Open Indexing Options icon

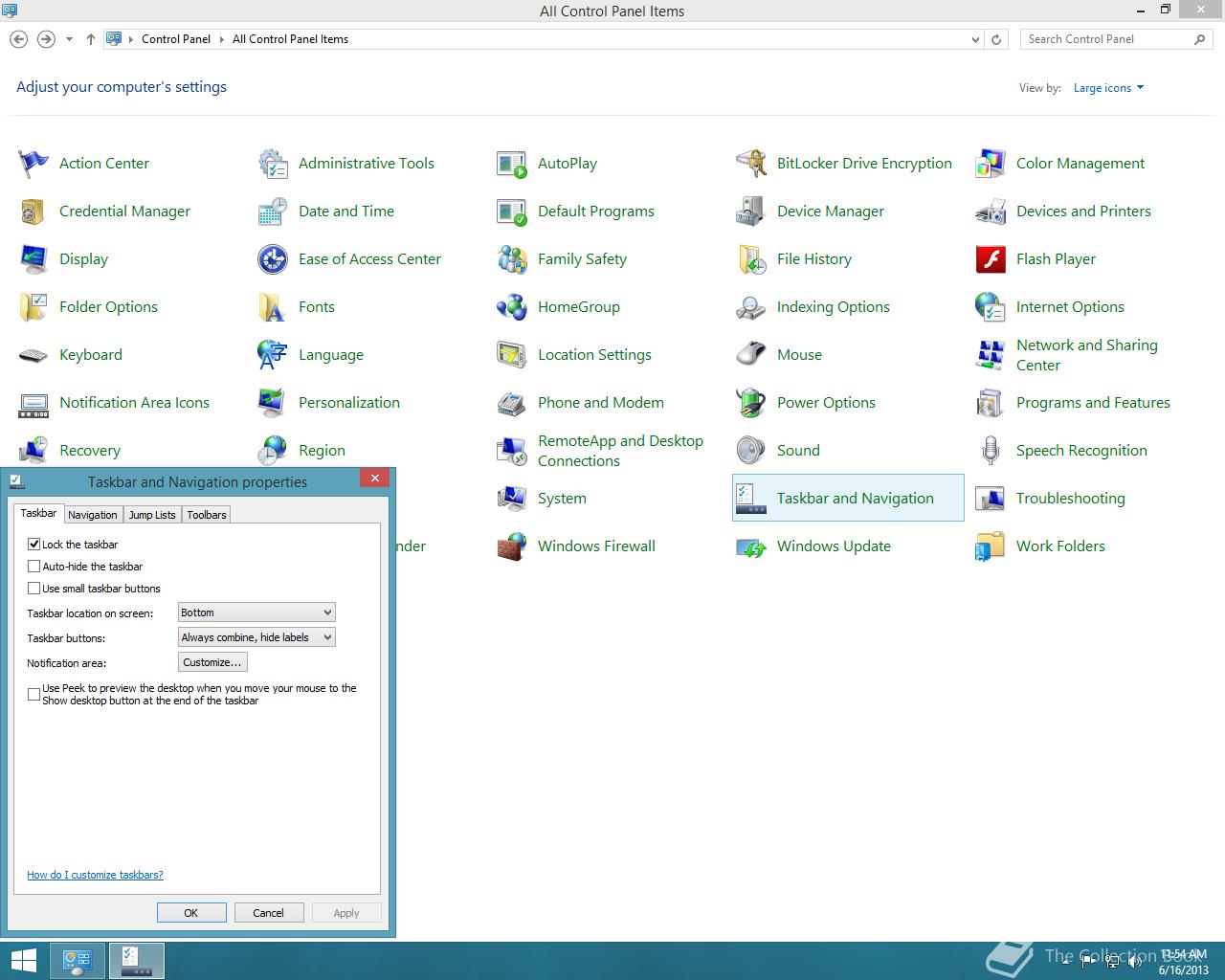click(x=751, y=307)
